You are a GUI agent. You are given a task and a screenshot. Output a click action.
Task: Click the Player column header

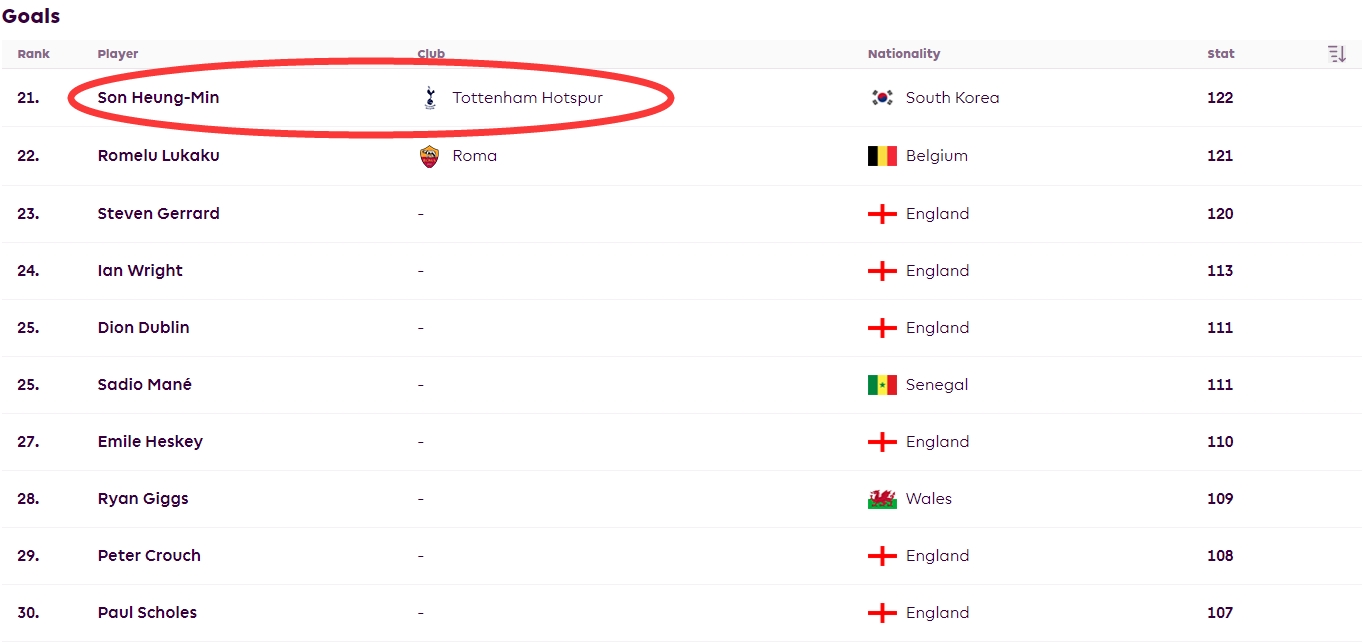[x=118, y=54]
